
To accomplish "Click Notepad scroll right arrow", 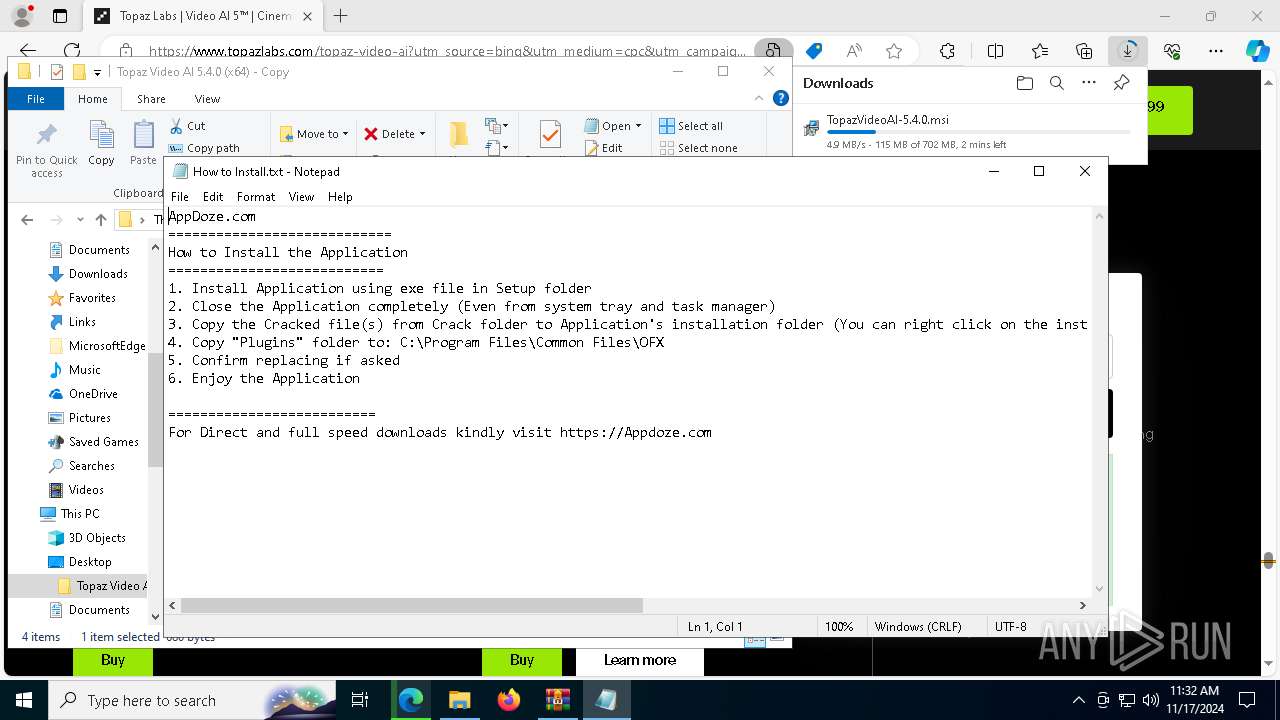I will tap(1082, 605).
